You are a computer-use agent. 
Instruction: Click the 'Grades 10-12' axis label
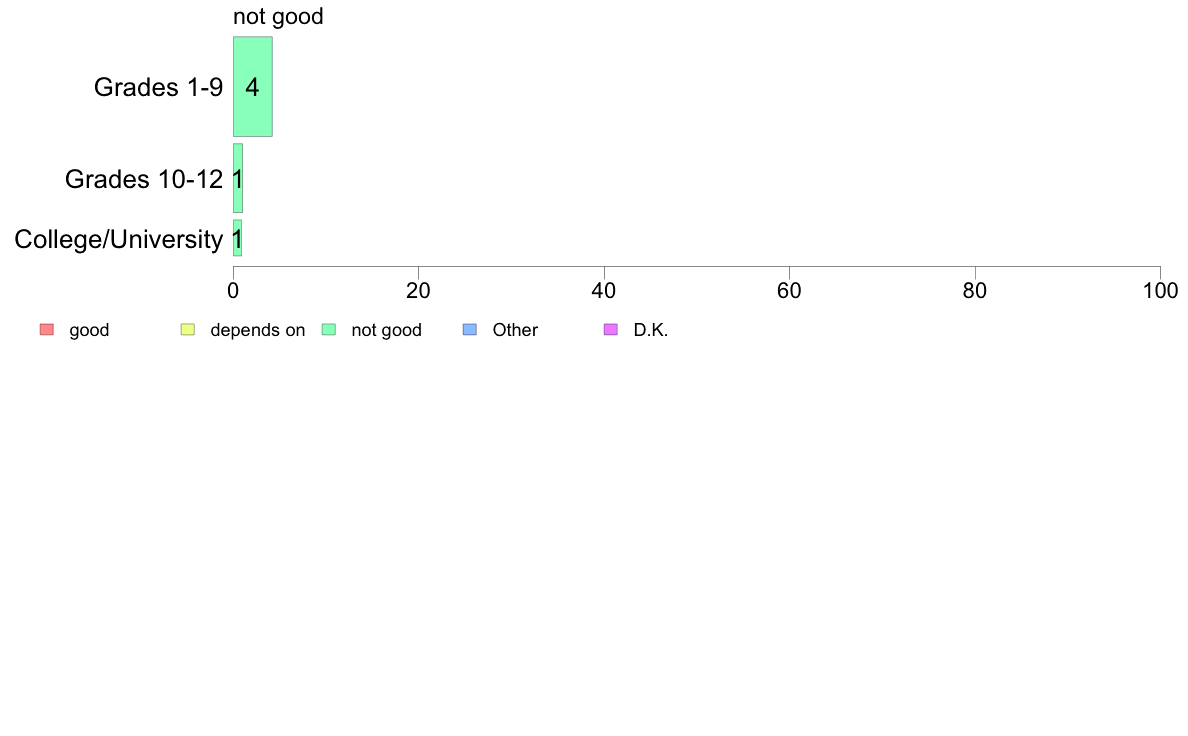coord(144,179)
